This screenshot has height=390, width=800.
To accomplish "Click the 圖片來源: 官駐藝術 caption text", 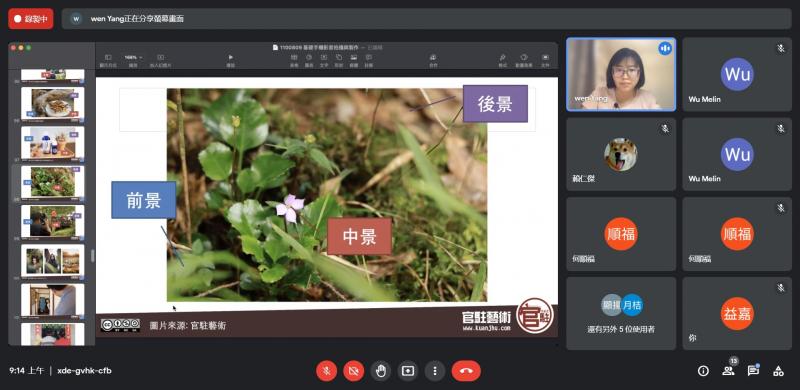I will click(188, 325).
